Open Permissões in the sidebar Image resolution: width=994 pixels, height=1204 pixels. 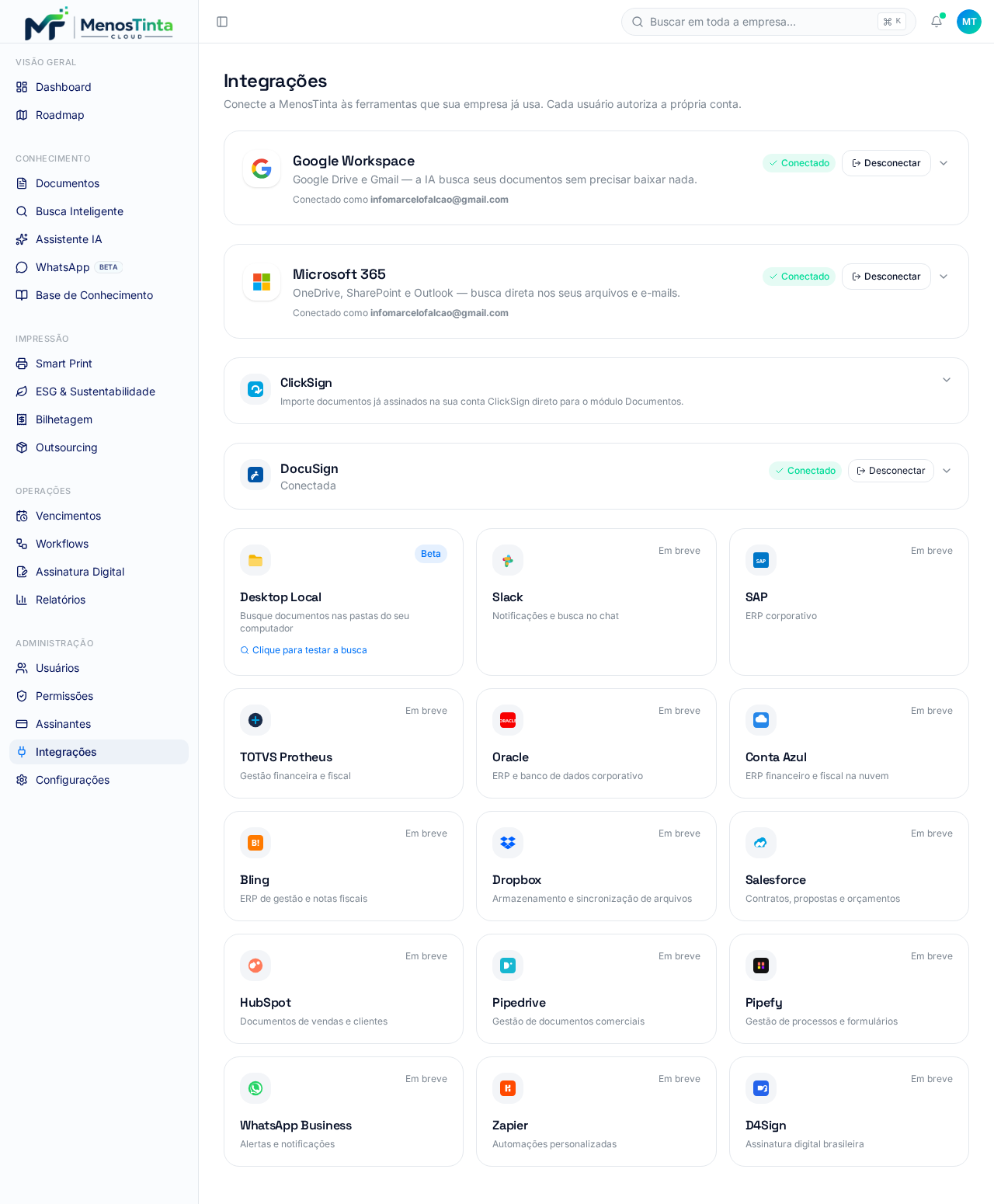(99, 696)
